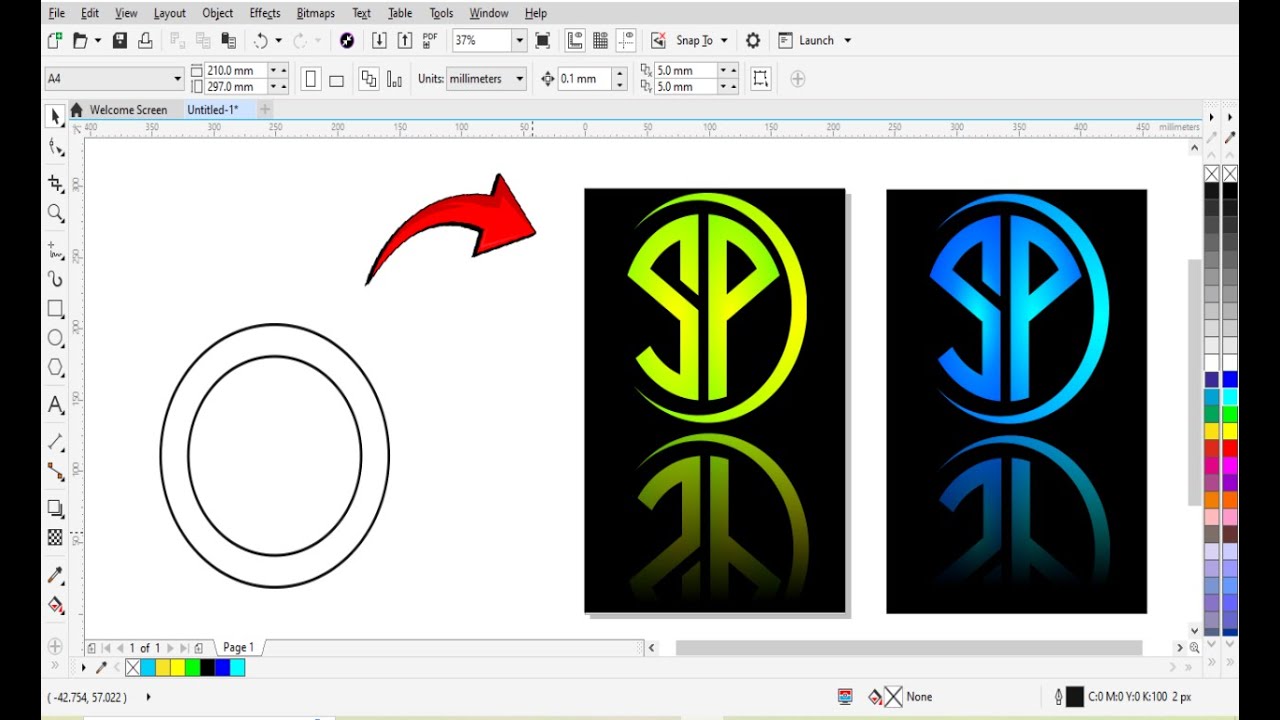Click the no-color swatch in document palette

point(133,668)
